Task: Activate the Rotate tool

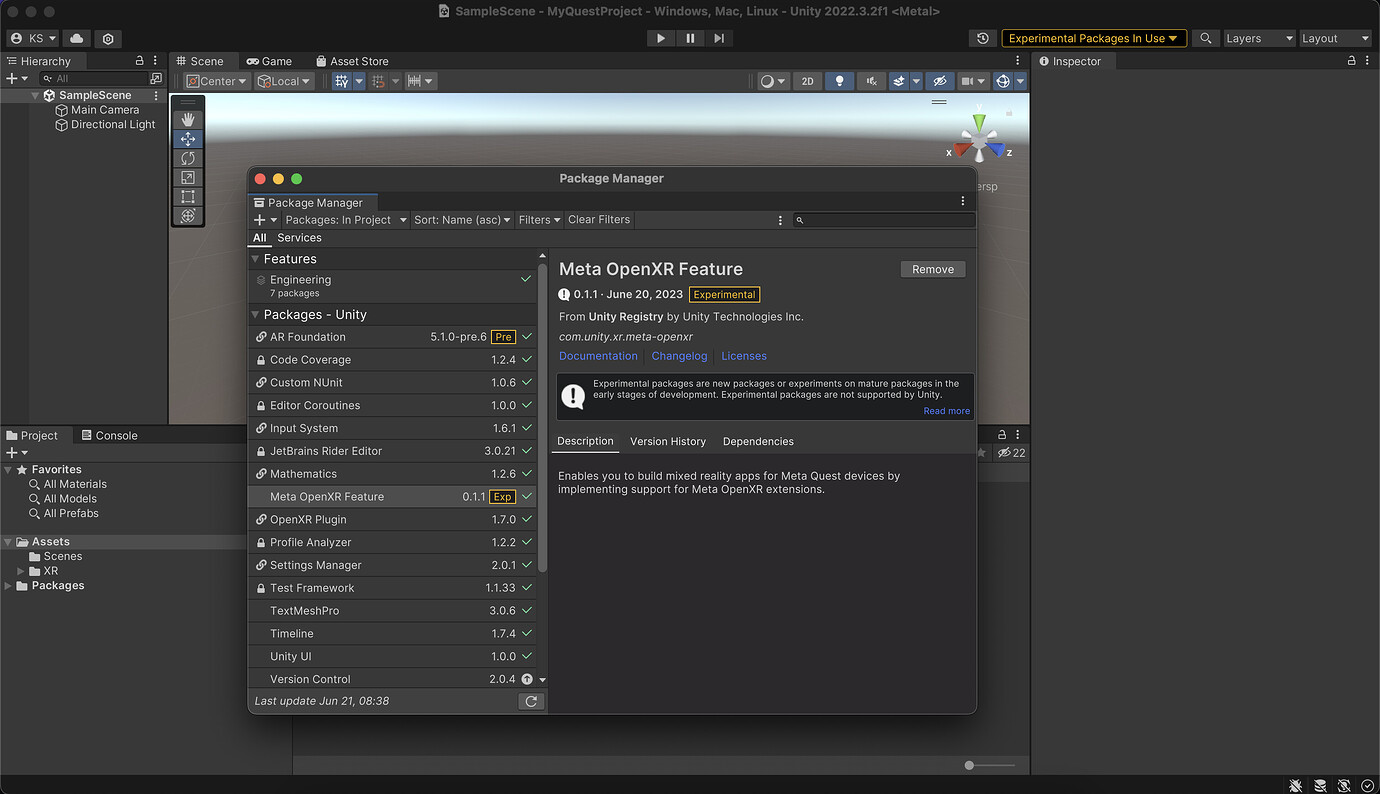Action: coord(188,158)
